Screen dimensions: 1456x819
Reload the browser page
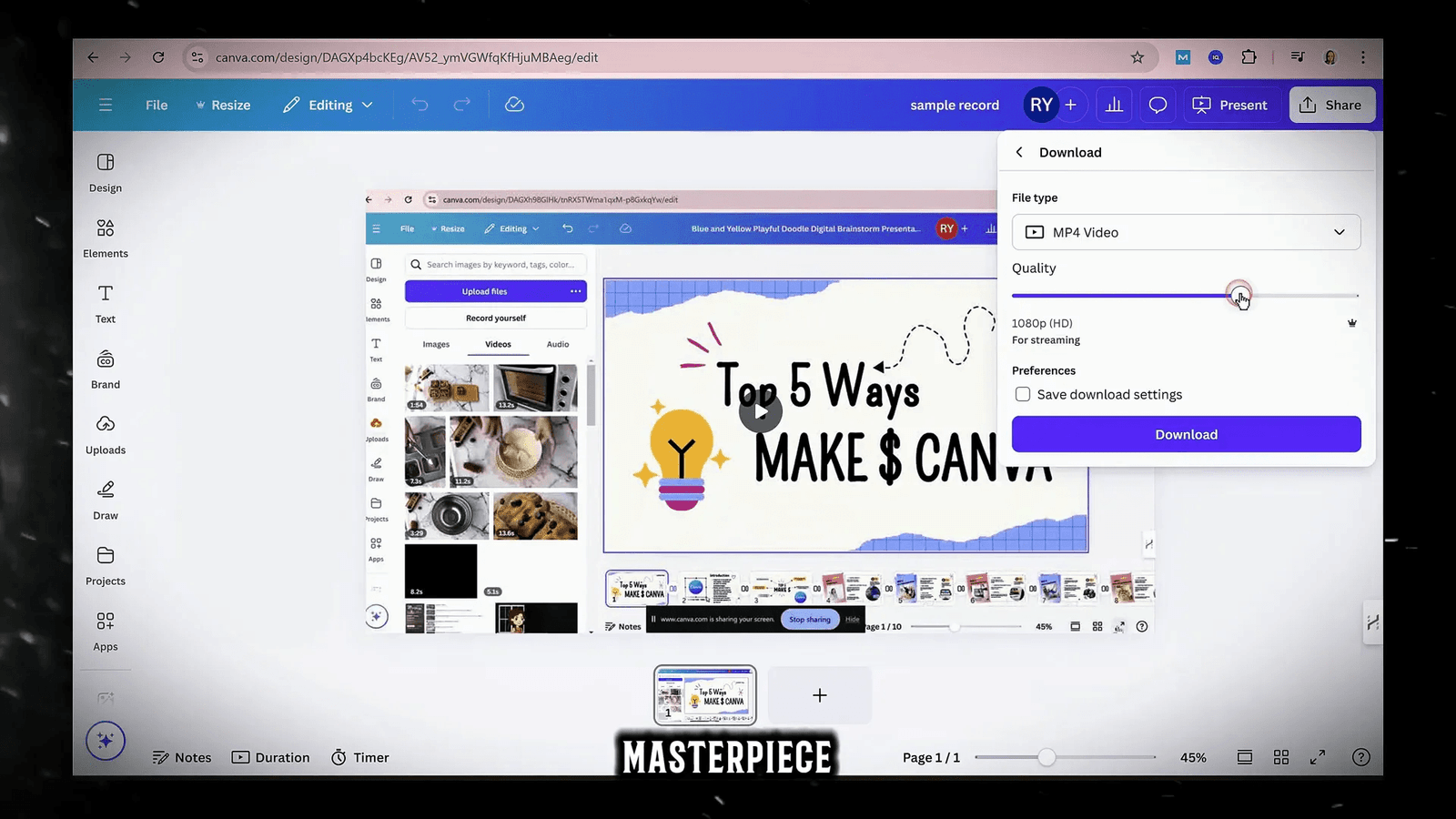pyautogui.click(x=158, y=57)
